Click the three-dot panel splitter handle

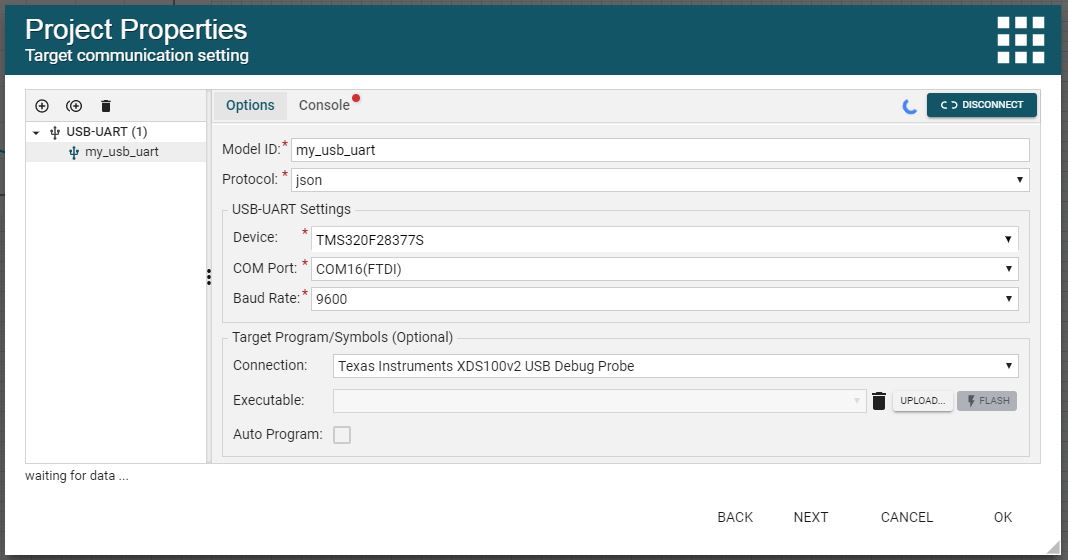pos(208,277)
